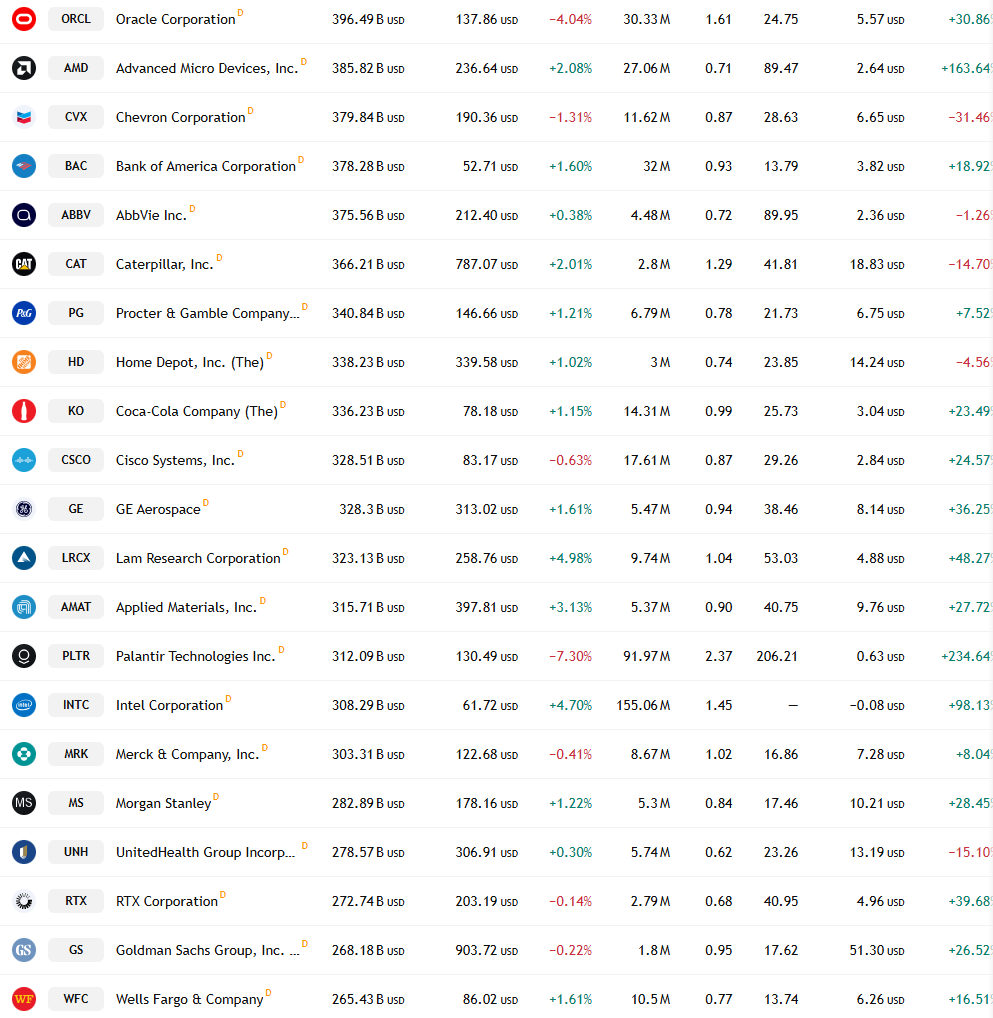Open the Palantir Technologies Inc. link
This screenshot has width=993, height=1018.
click(195, 656)
